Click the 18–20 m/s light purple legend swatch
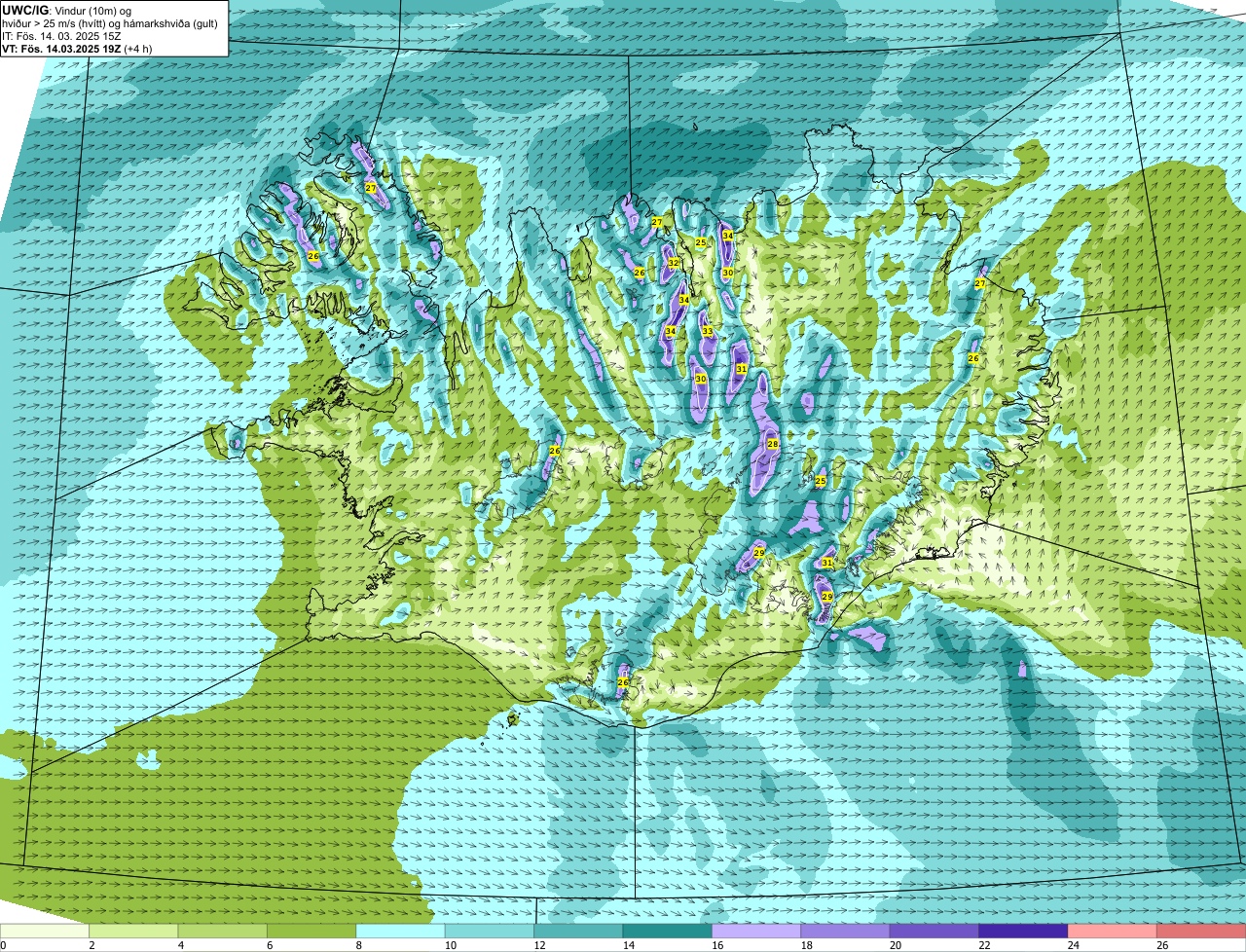This screenshot has width=1246, height=952. point(845,932)
